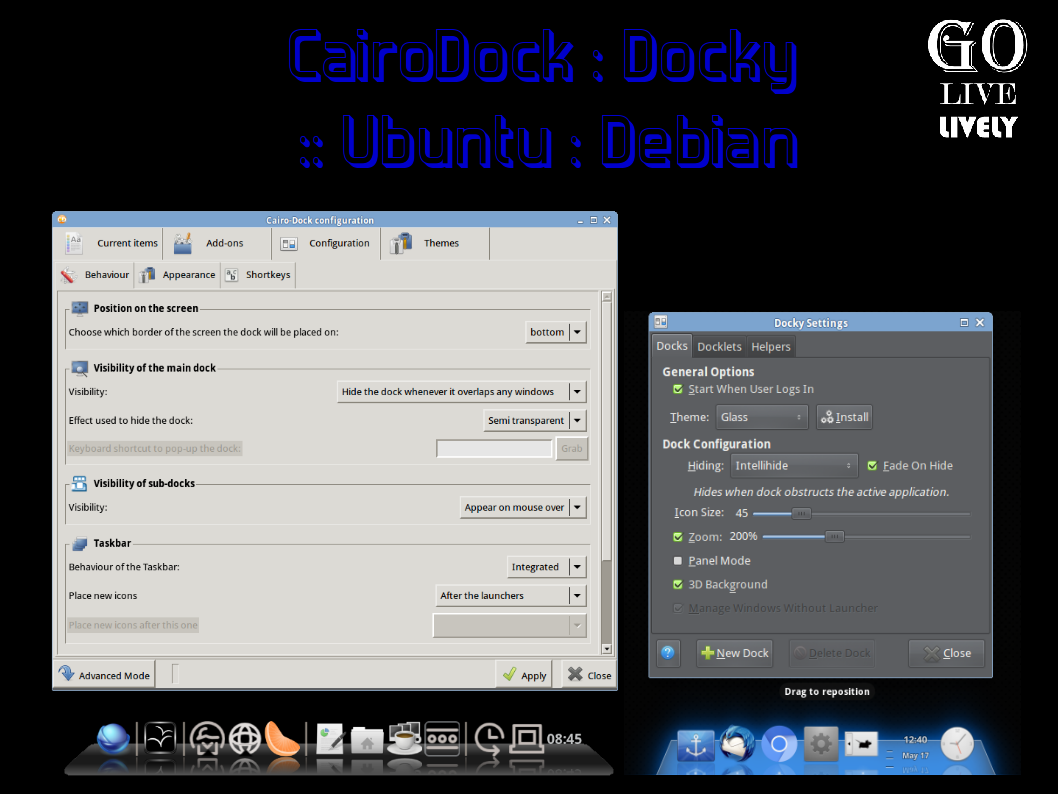Adjust the Zoom slider in Docky Settings
The width and height of the screenshot is (1058, 794).
[834, 536]
